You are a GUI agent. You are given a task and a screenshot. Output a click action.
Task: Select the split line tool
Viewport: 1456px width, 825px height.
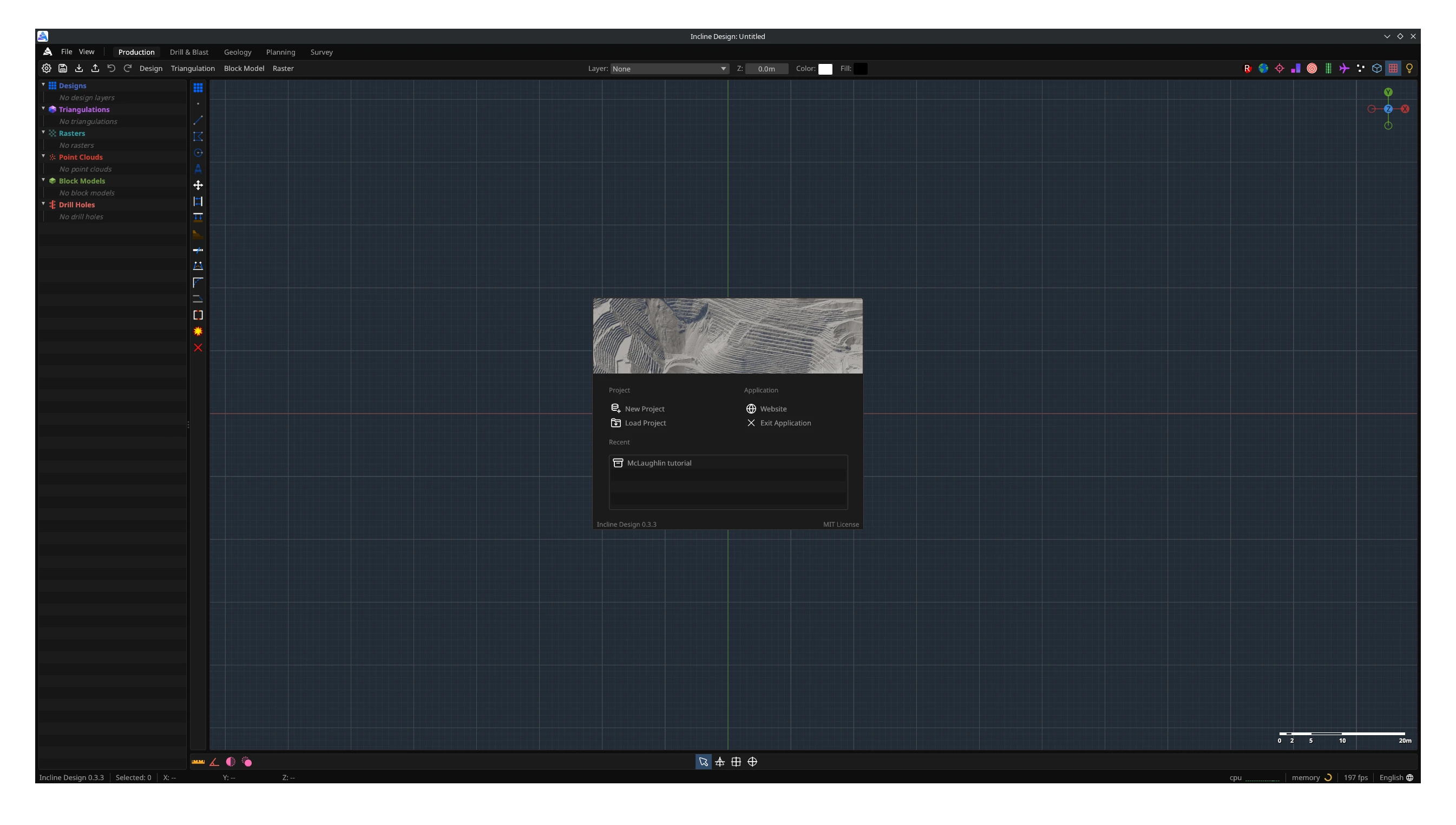tap(198, 250)
